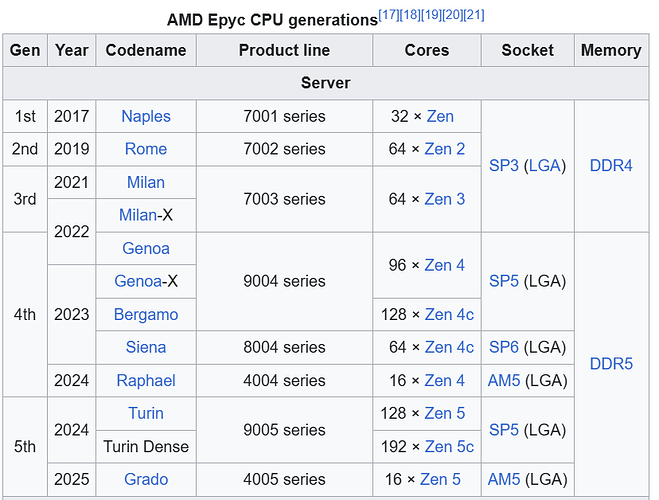Open the Raphael codename link
The height and width of the screenshot is (500, 659).
click(146, 381)
